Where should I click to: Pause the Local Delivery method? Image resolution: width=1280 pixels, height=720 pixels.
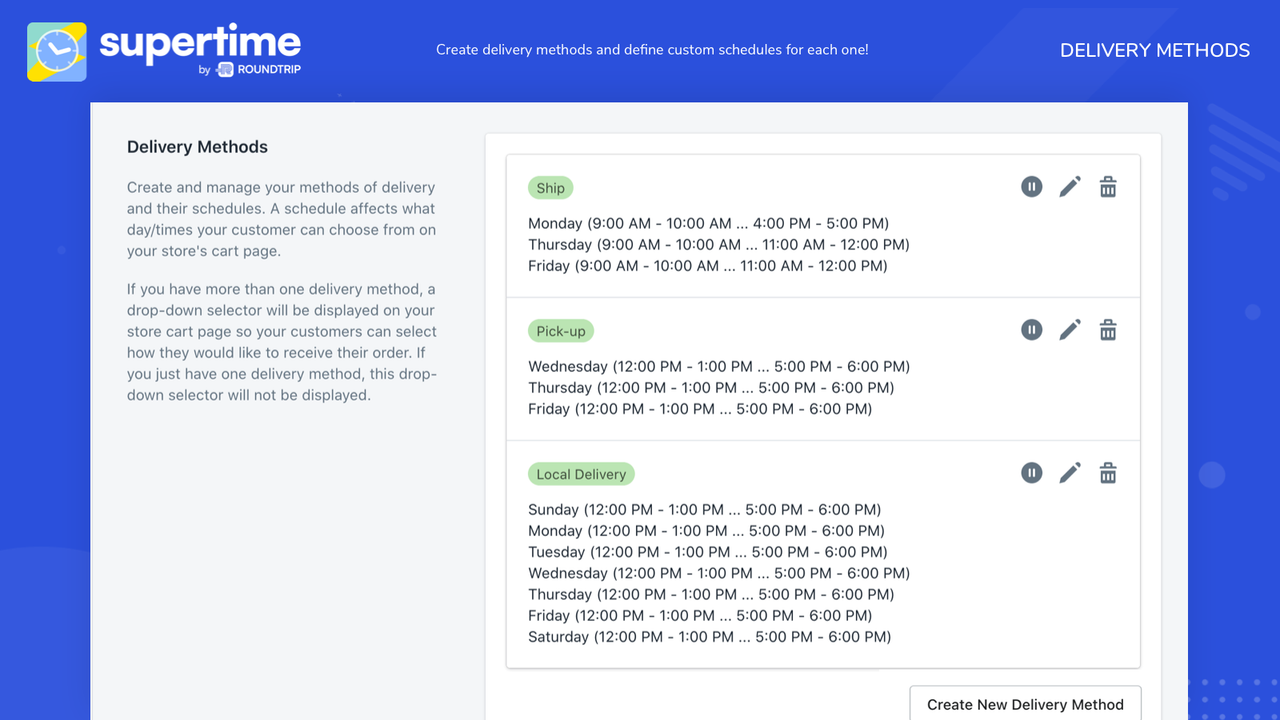(1031, 472)
